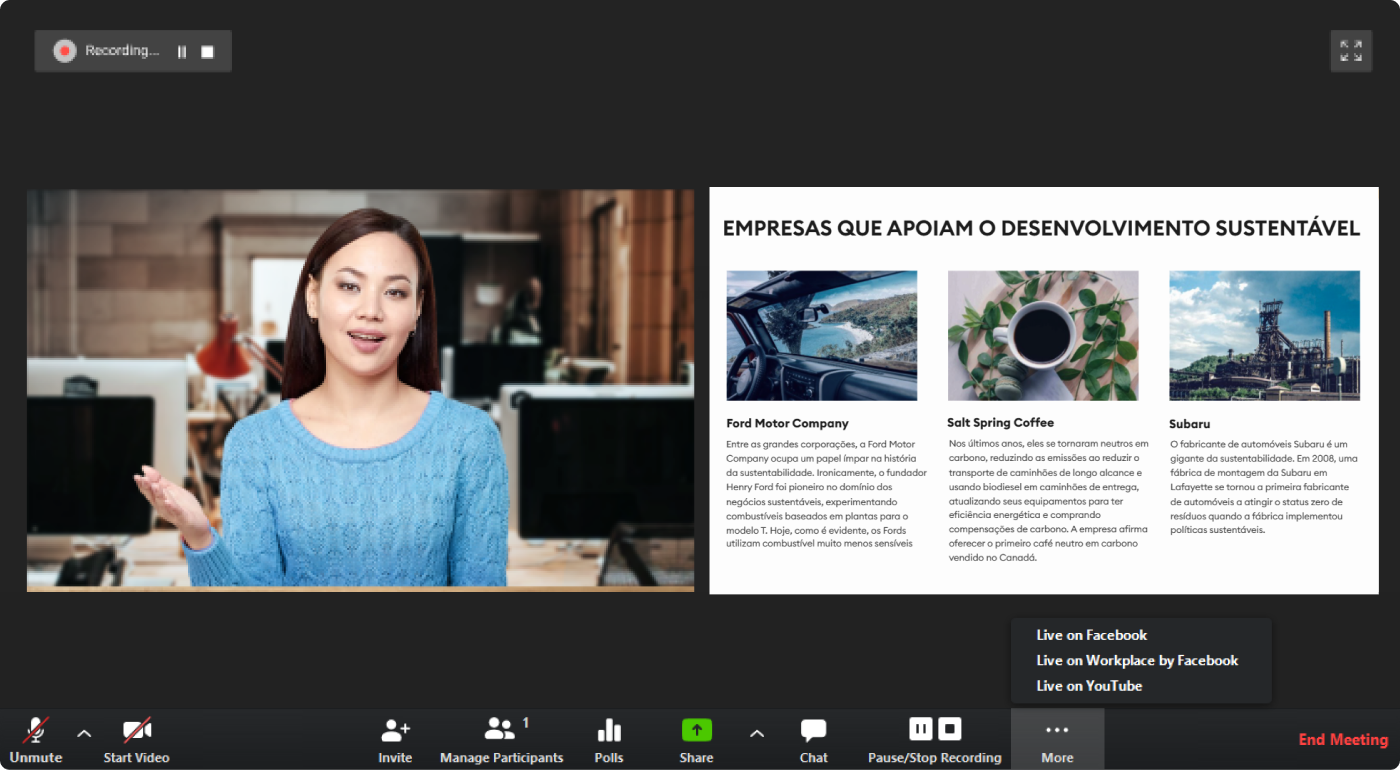Click the Salt Spring Coffee cup image

[1043, 335]
